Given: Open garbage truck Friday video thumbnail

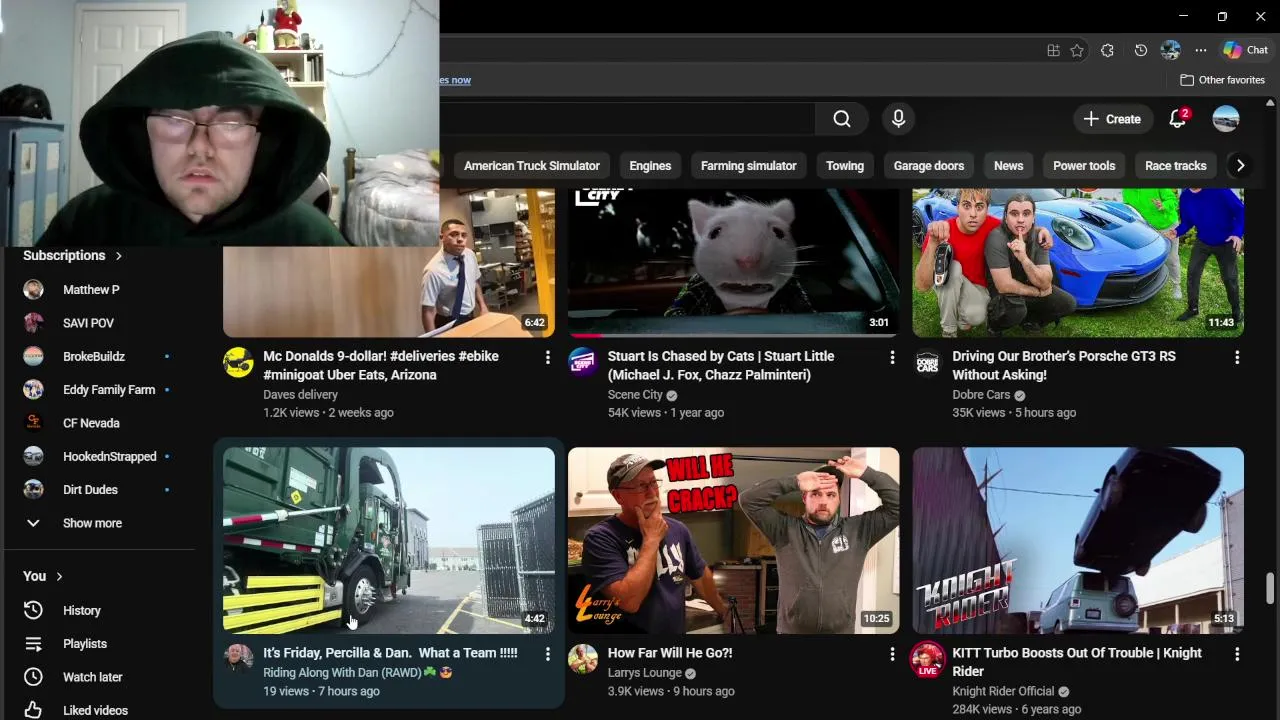Looking at the screenshot, I should tap(389, 540).
